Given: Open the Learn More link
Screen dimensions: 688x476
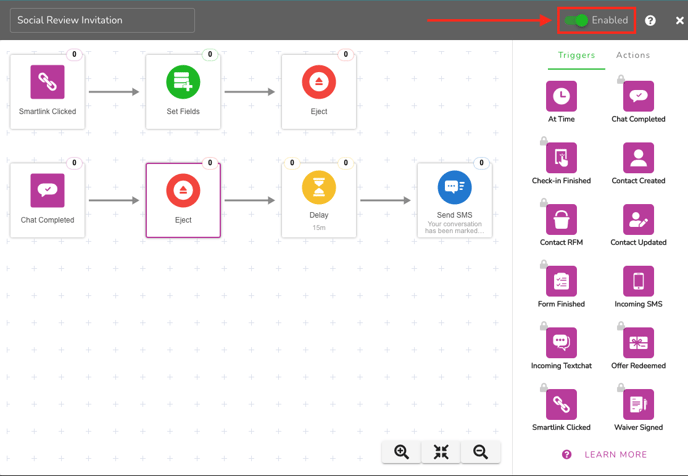Looking at the screenshot, I should point(615,455).
